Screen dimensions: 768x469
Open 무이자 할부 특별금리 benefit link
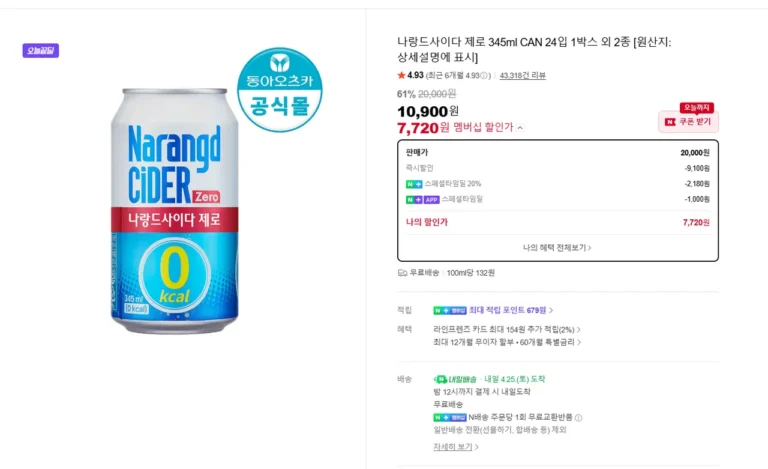[503, 342]
